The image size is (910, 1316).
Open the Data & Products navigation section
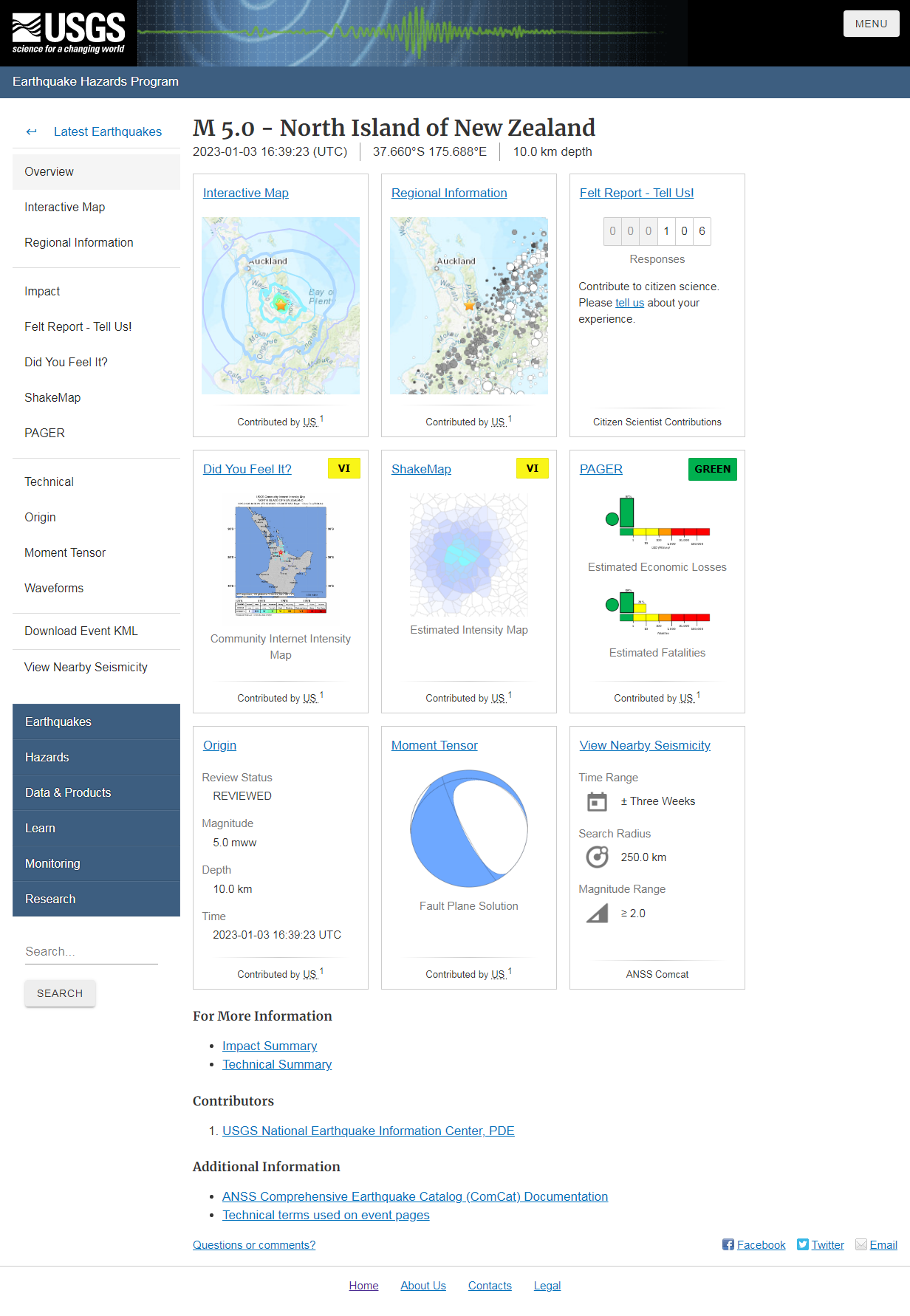click(x=96, y=792)
